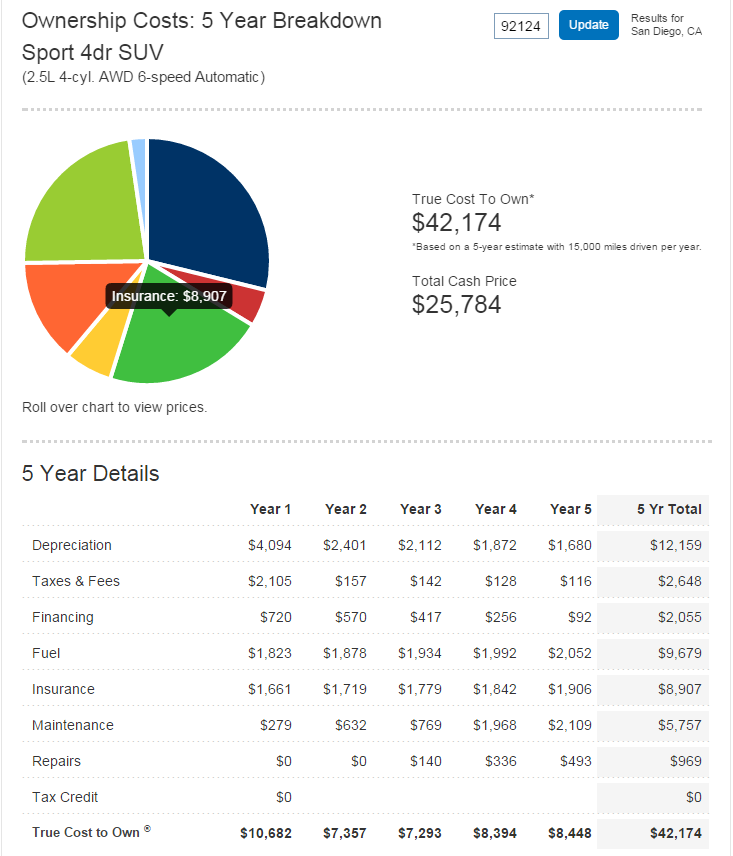This screenshot has width=733, height=856.
Task: Click Repairs total $969
Action: point(686,762)
